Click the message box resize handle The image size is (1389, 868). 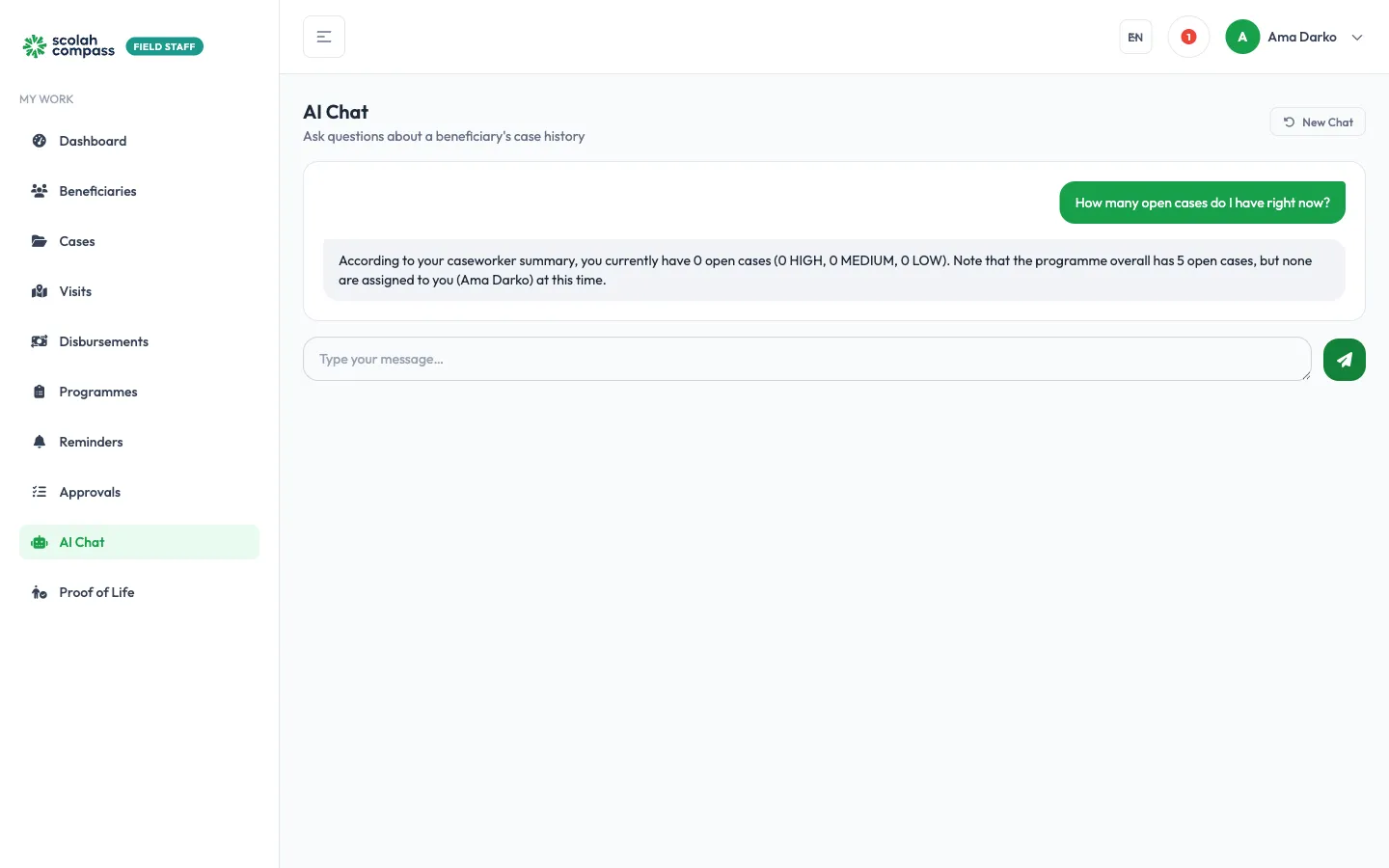click(1306, 375)
